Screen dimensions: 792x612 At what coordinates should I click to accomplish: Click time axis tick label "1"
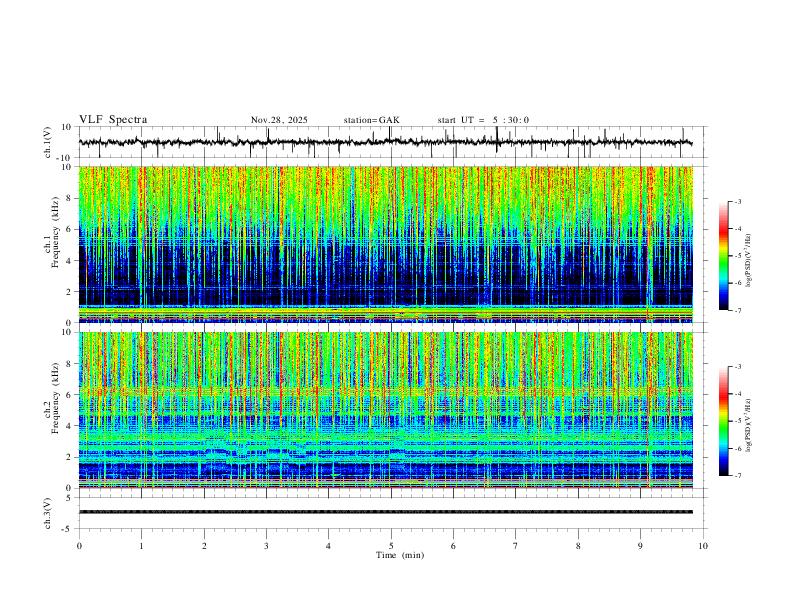pos(141,546)
